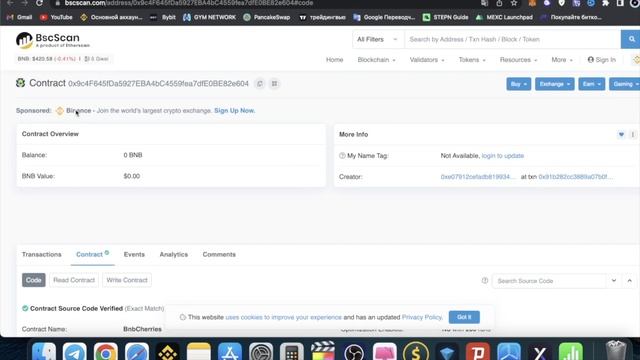
Task: Dismiss cookie notice with Got it
Action: pyautogui.click(x=464, y=317)
